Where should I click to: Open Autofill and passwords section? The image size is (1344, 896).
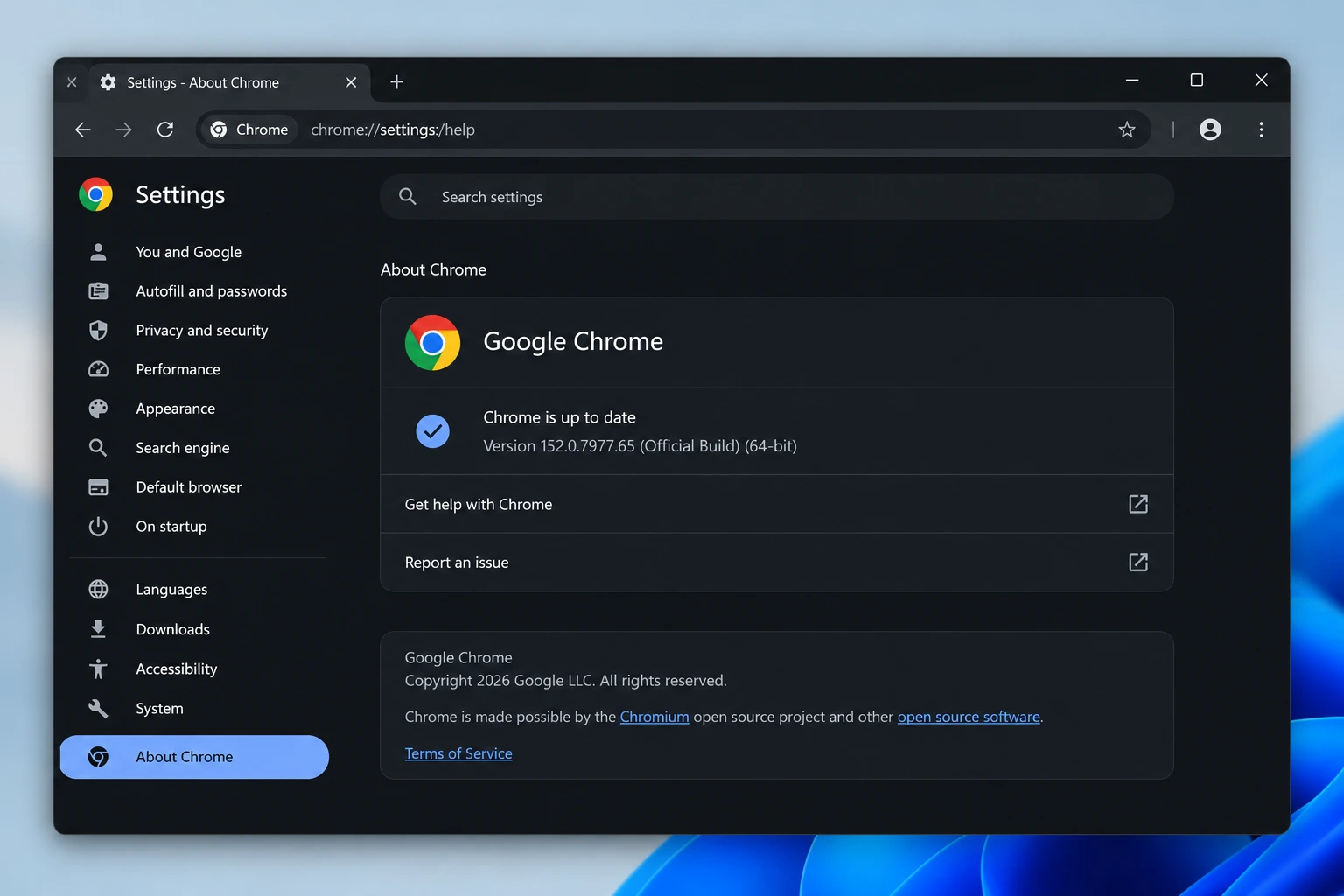coord(212,291)
